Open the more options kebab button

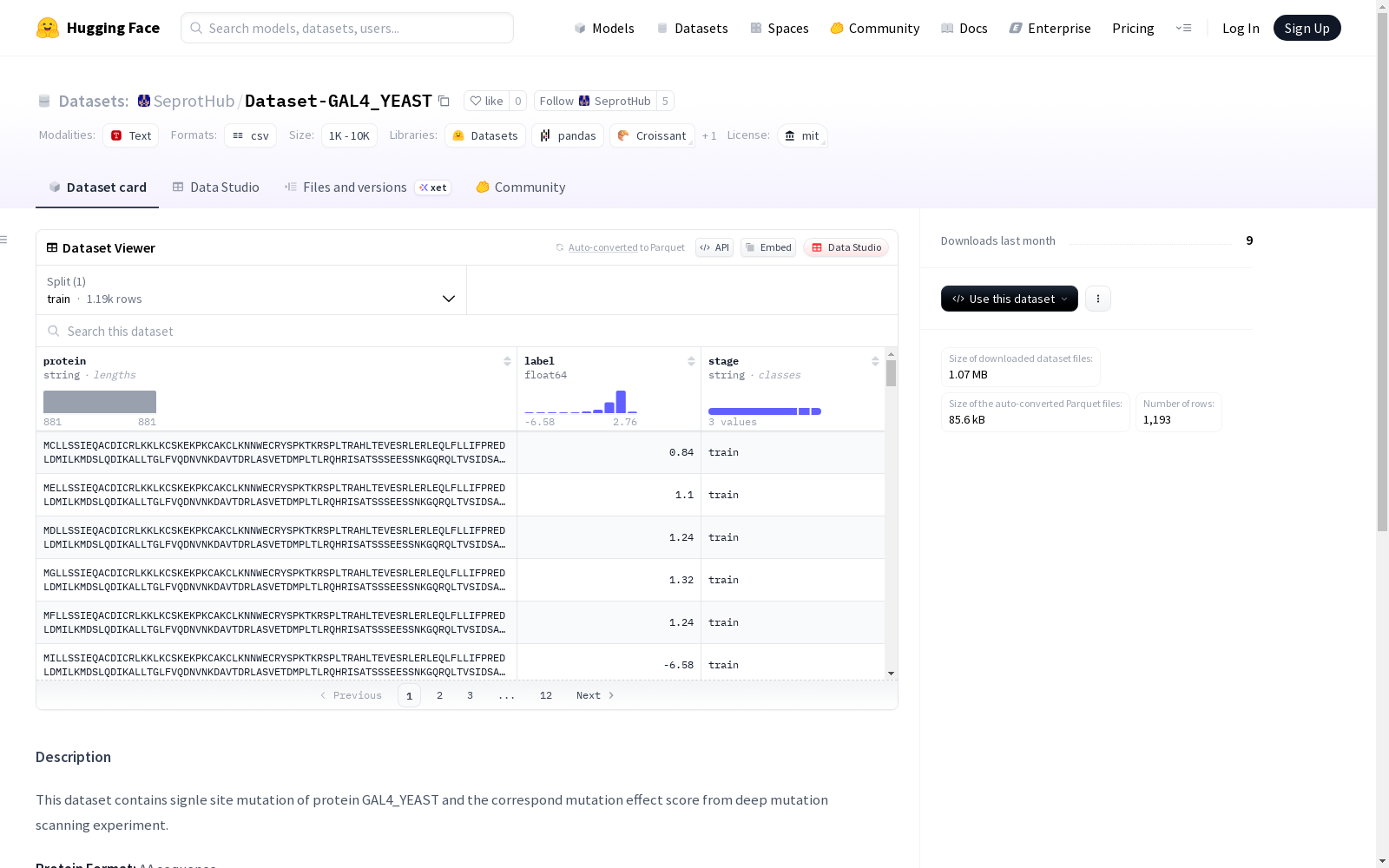coord(1098,299)
